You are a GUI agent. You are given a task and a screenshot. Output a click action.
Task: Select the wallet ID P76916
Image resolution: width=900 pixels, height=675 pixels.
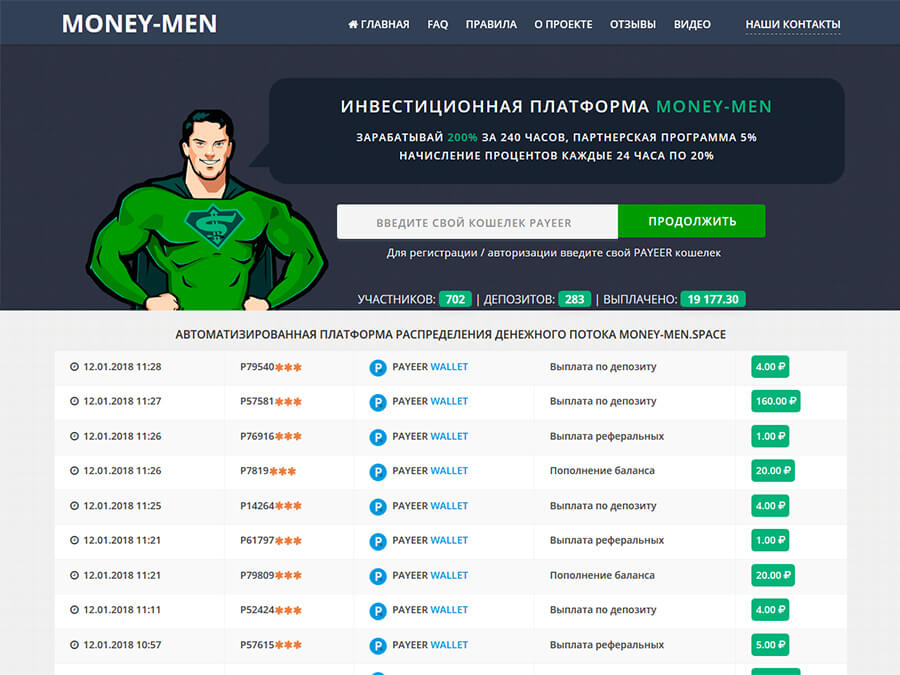271,436
